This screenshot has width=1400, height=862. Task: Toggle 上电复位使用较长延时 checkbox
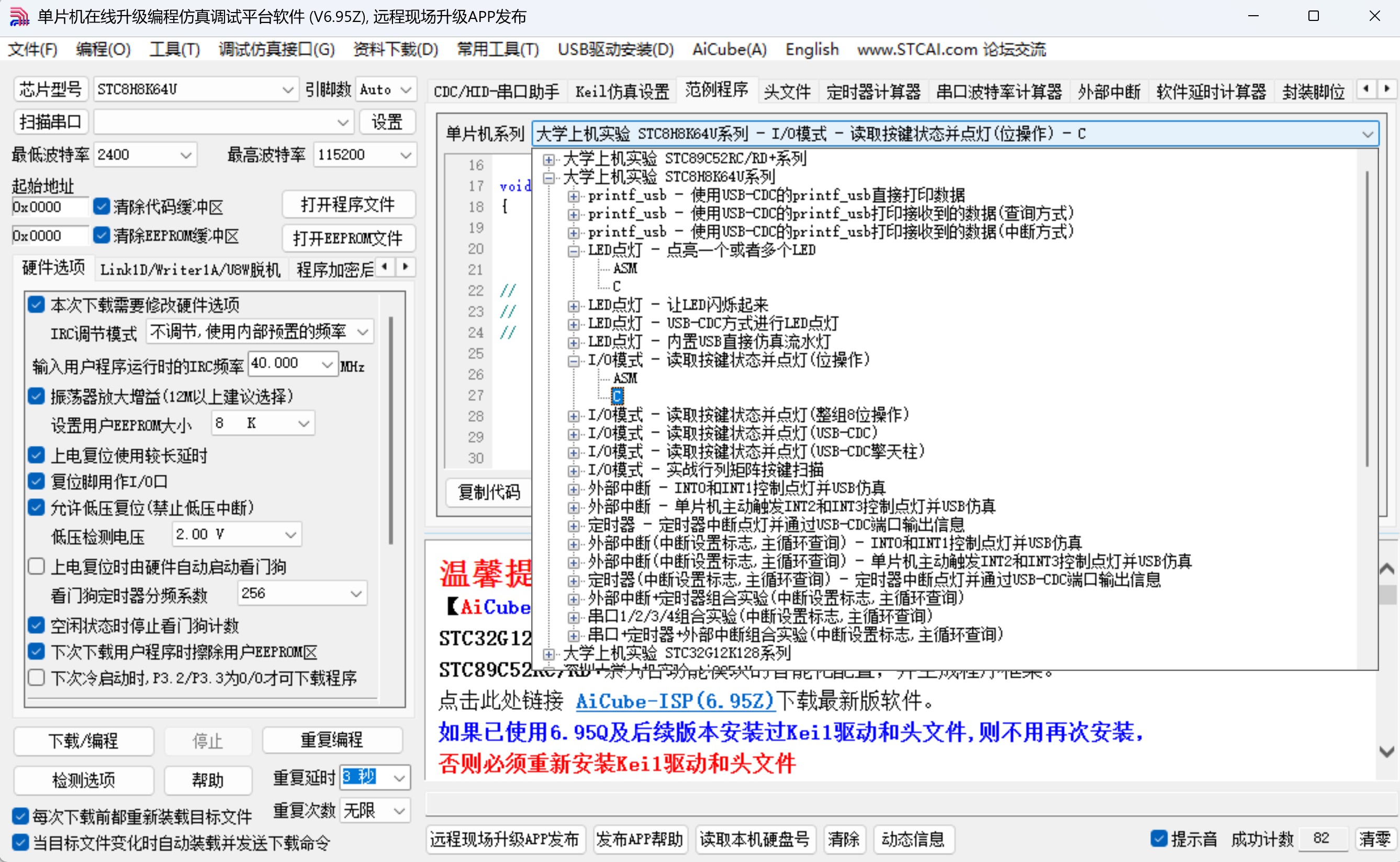(37, 455)
